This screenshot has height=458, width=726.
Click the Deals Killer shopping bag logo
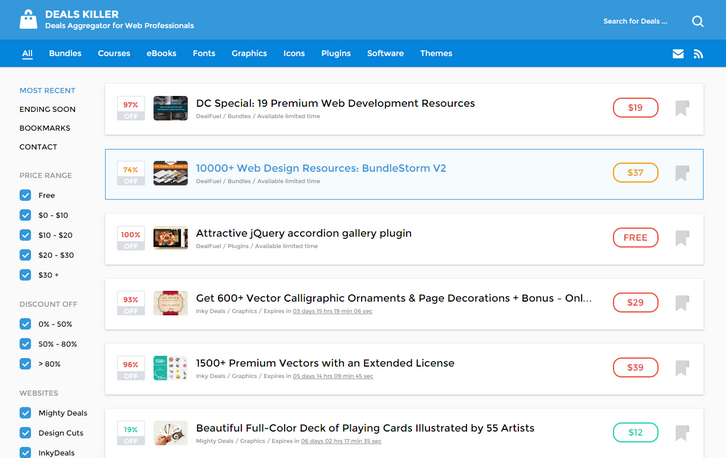click(x=28, y=19)
